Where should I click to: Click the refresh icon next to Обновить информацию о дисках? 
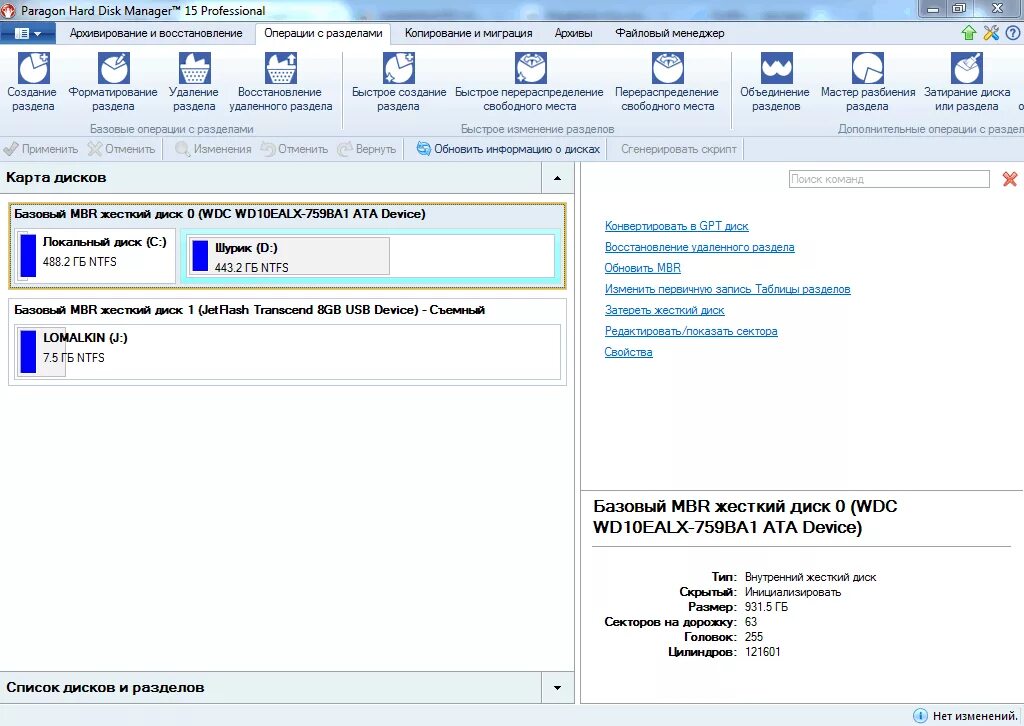(423, 149)
